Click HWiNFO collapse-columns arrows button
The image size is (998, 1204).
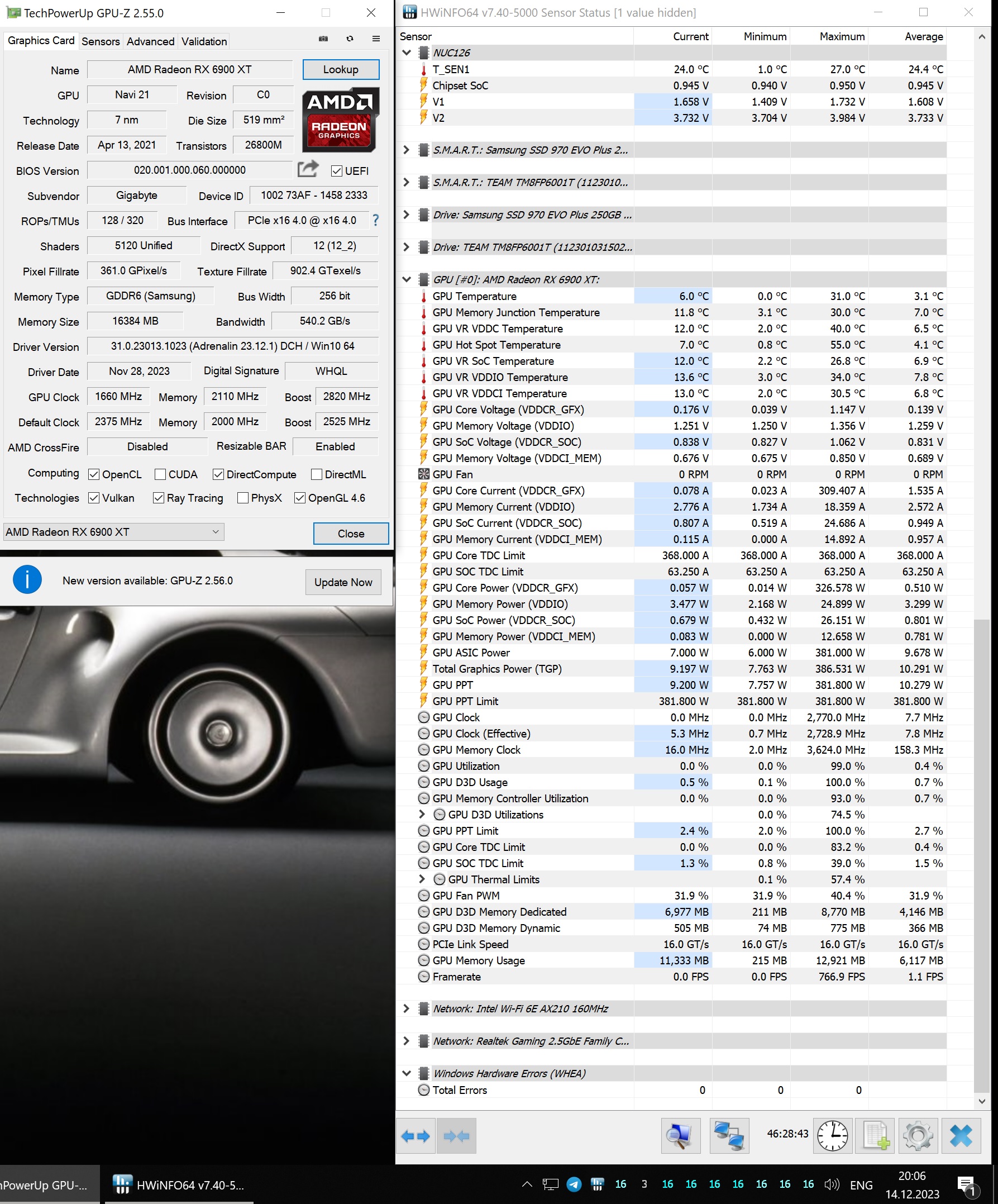click(x=456, y=1136)
